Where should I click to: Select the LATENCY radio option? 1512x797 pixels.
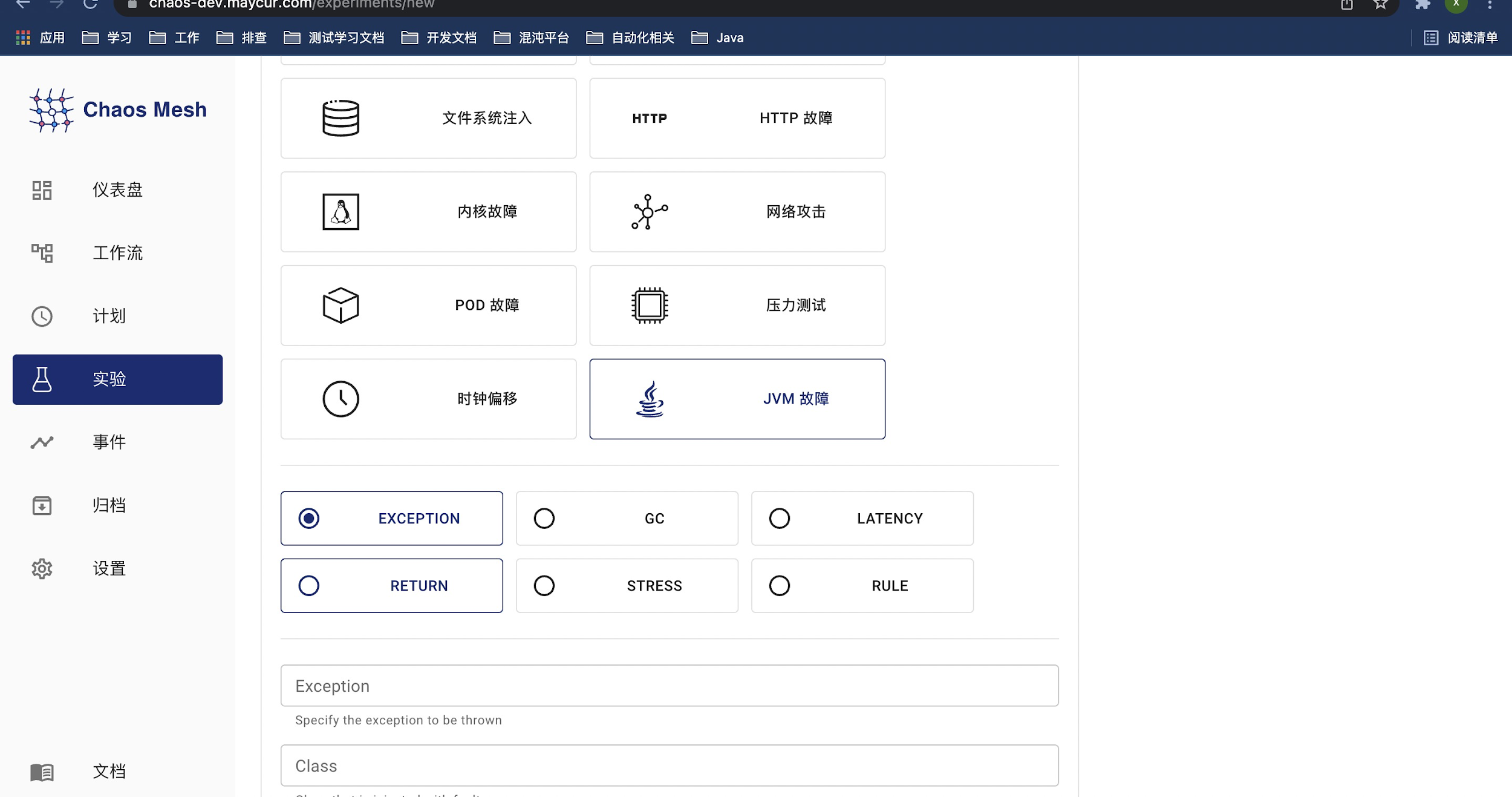(x=861, y=518)
